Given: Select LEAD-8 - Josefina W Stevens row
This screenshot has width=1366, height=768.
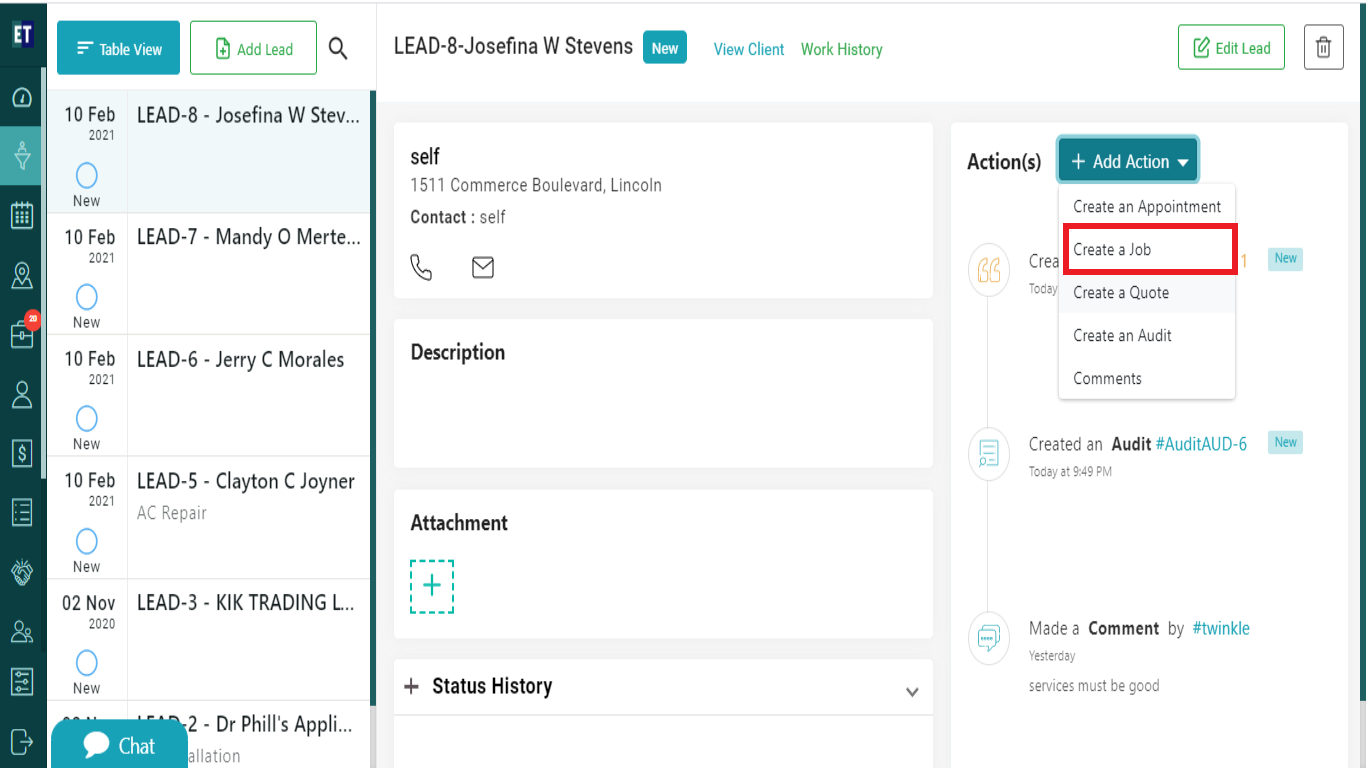Looking at the screenshot, I should 209,151.
